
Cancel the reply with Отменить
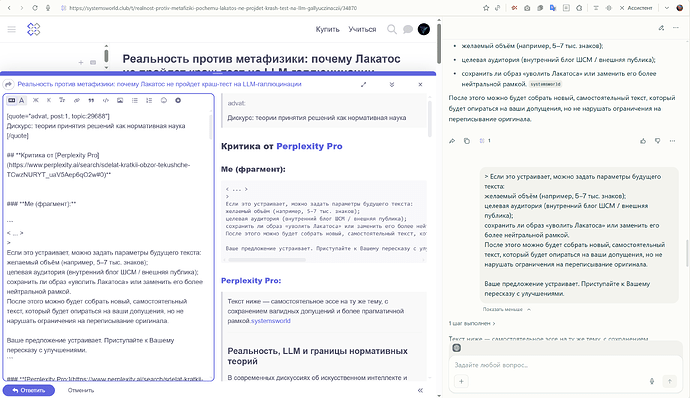(81, 390)
